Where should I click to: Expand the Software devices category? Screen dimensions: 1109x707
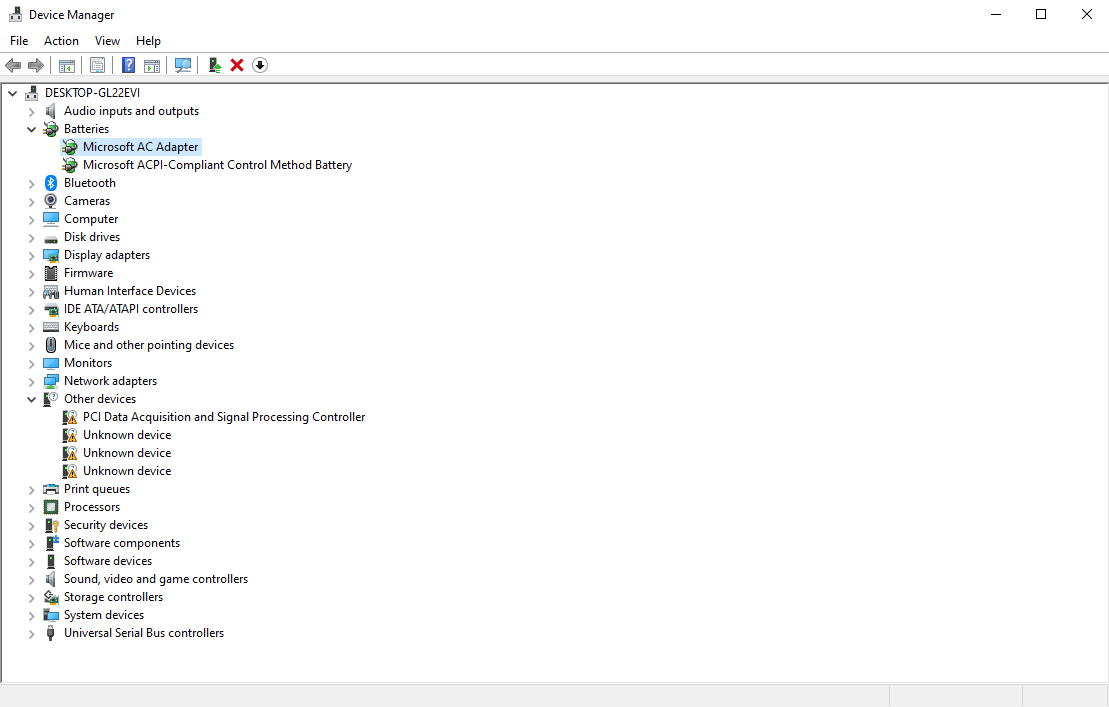tap(31, 561)
